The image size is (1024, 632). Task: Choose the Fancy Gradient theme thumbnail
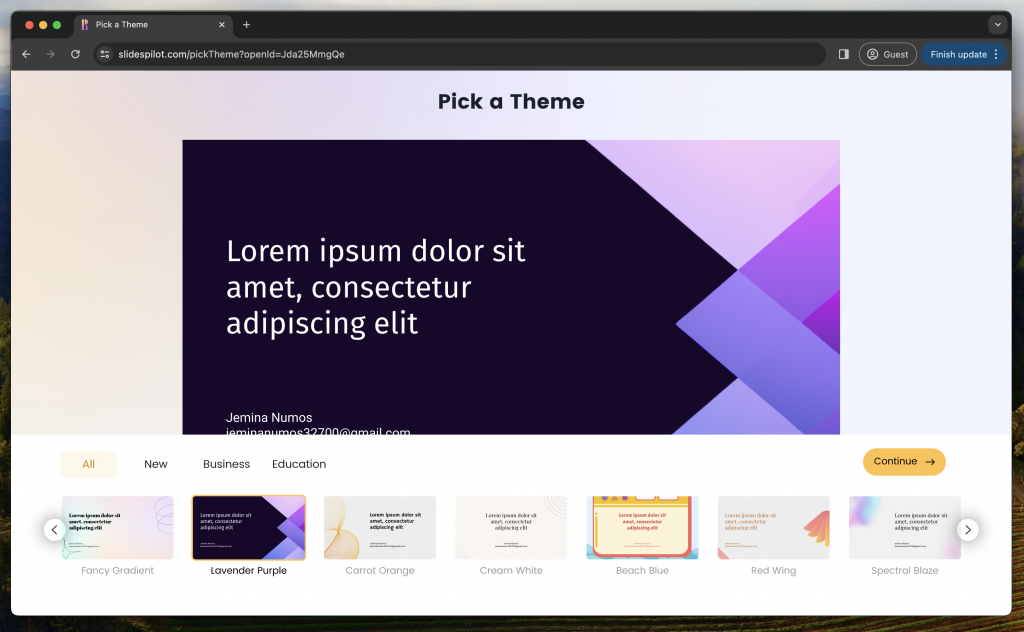pyautogui.click(x=118, y=528)
